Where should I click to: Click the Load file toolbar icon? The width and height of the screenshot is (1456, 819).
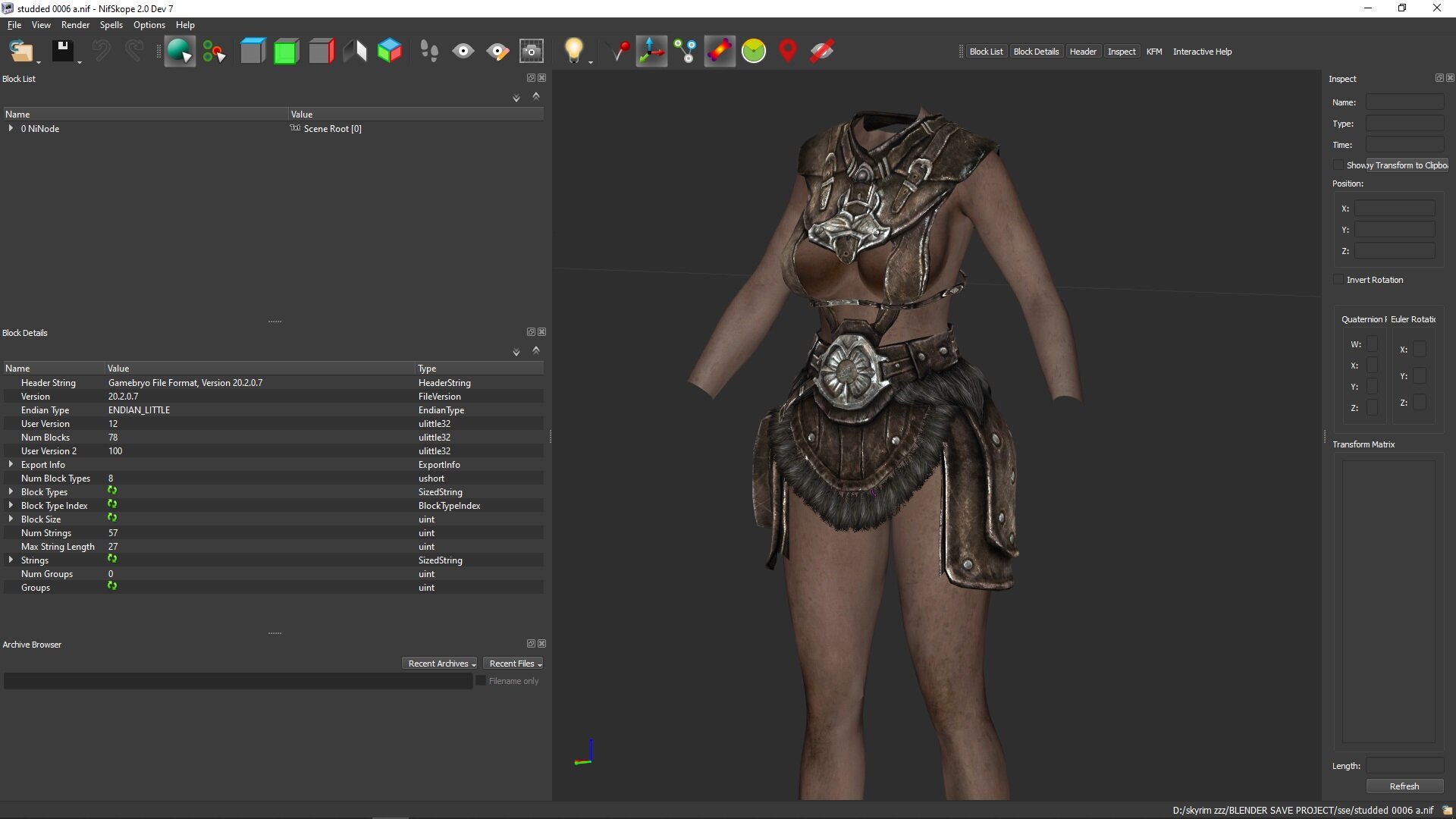[20, 52]
